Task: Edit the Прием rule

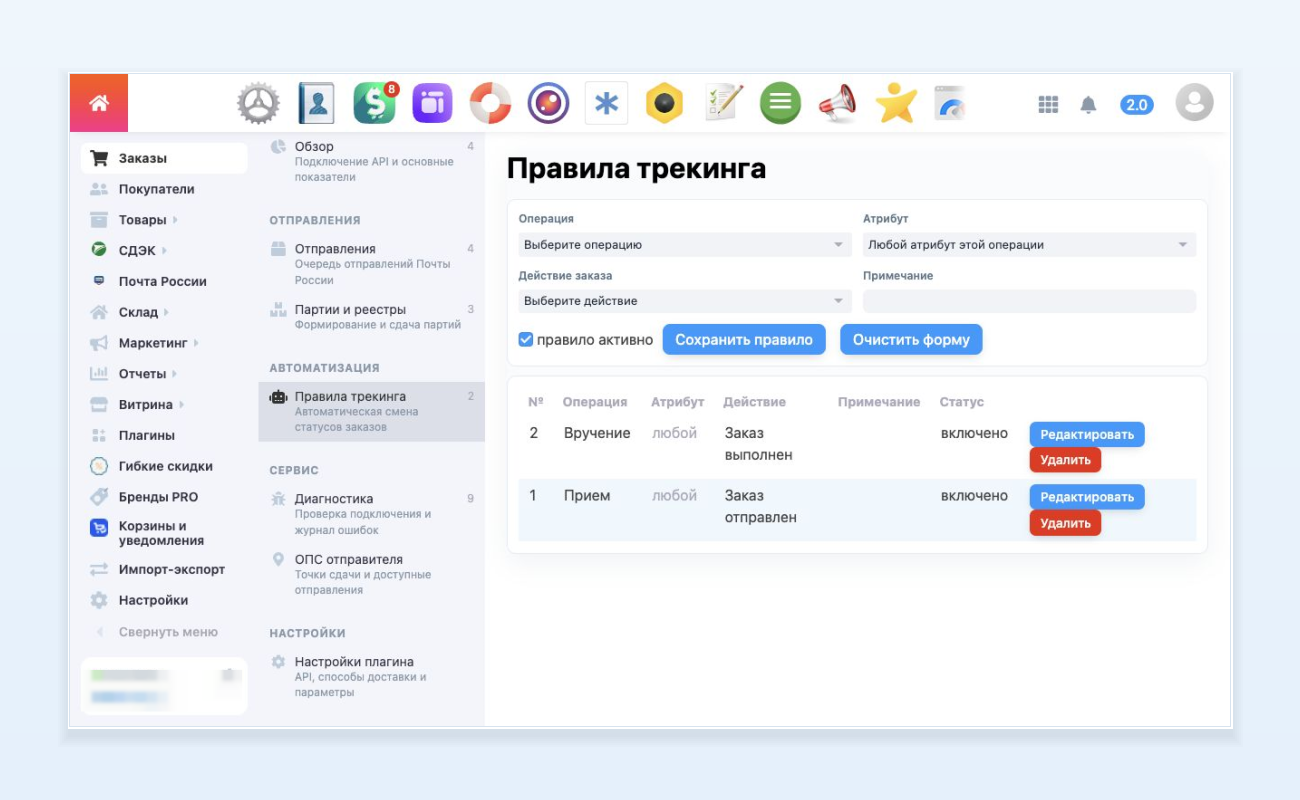Action: point(1087,497)
